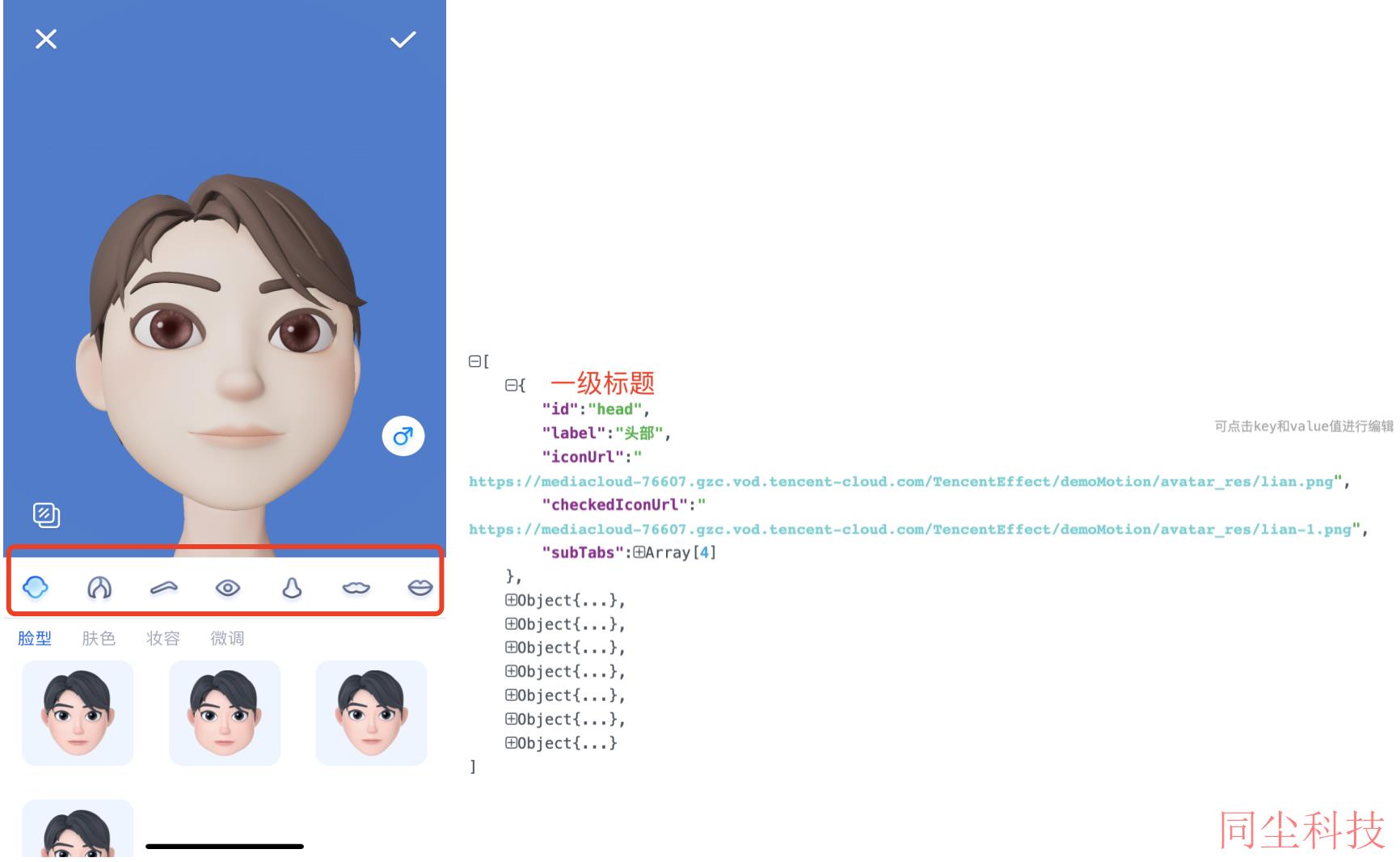Close the avatar editor with the X icon
Viewport: 1400px width, 862px height.
tap(46, 39)
